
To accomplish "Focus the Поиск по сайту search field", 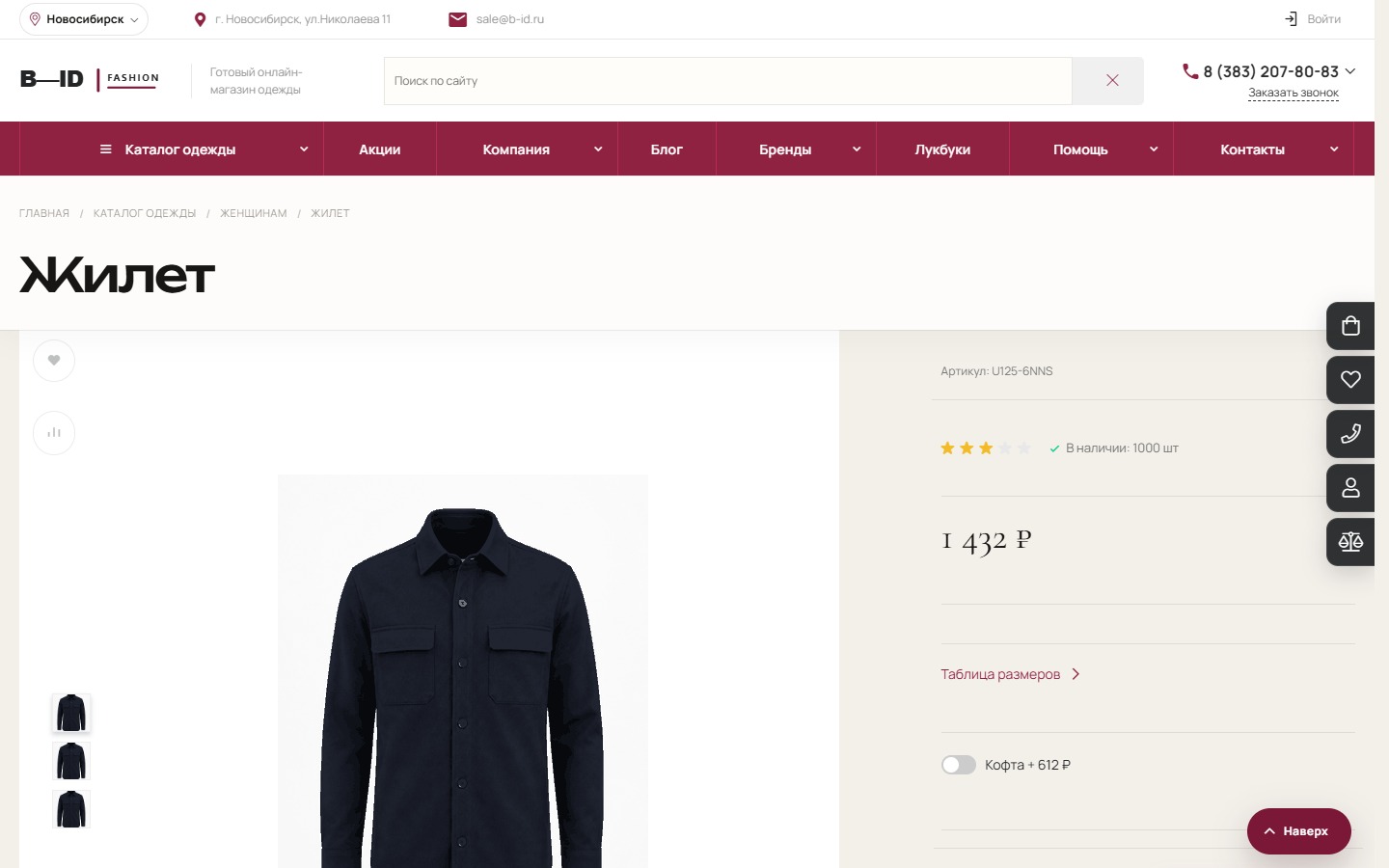I will tap(728, 81).
